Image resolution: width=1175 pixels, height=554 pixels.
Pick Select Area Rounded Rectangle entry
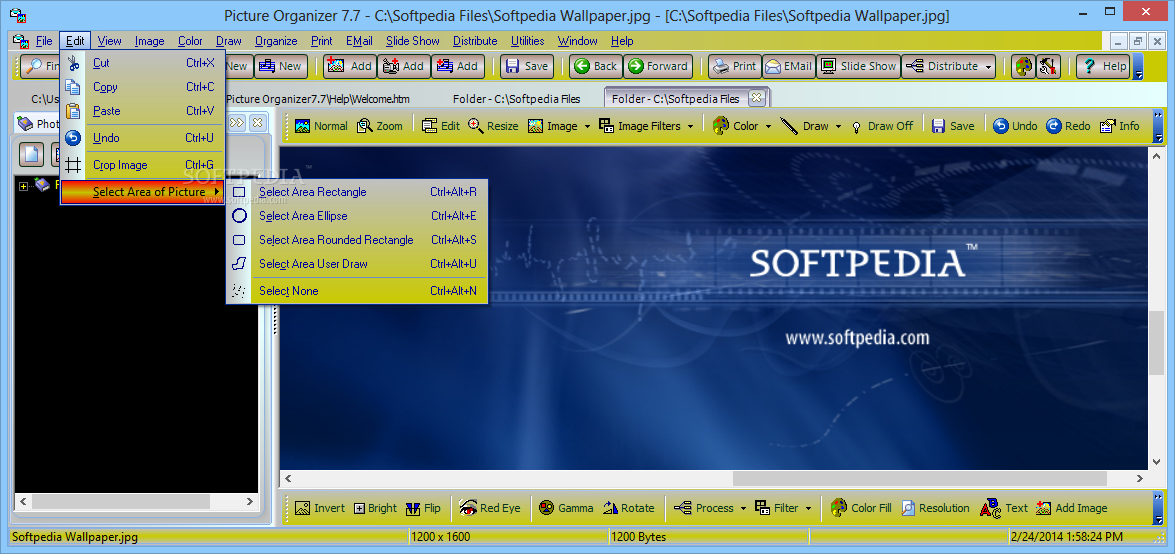(x=357, y=240)
